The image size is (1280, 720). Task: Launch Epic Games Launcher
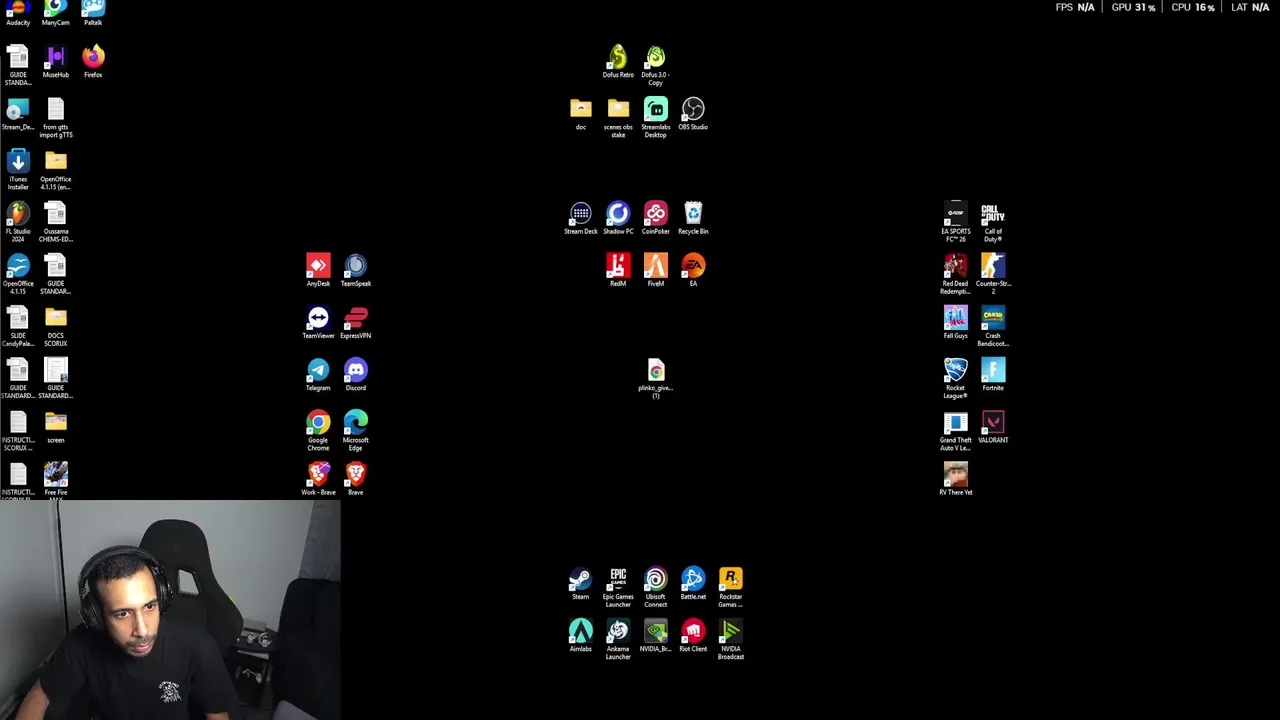point(618,587)
